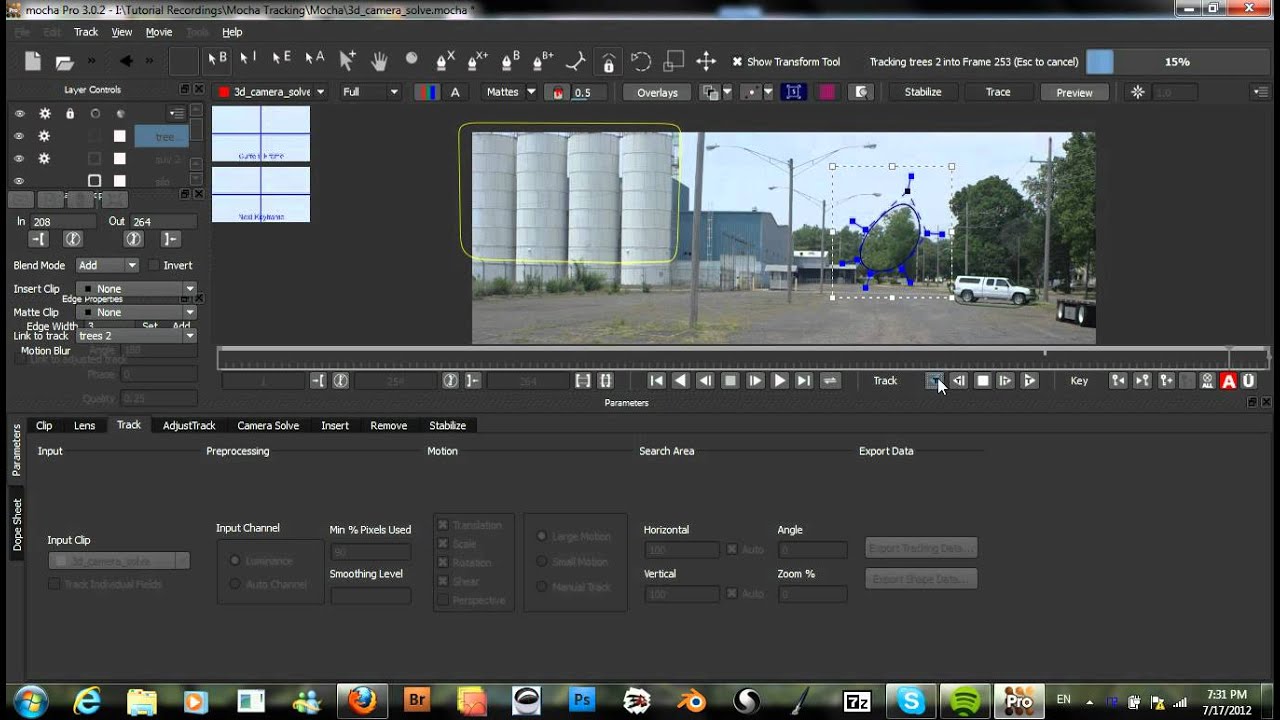This screenshot has width=1280, height=720.
Task: Open the Link to track trees 2 dropdown
Action: click(136, 336)
